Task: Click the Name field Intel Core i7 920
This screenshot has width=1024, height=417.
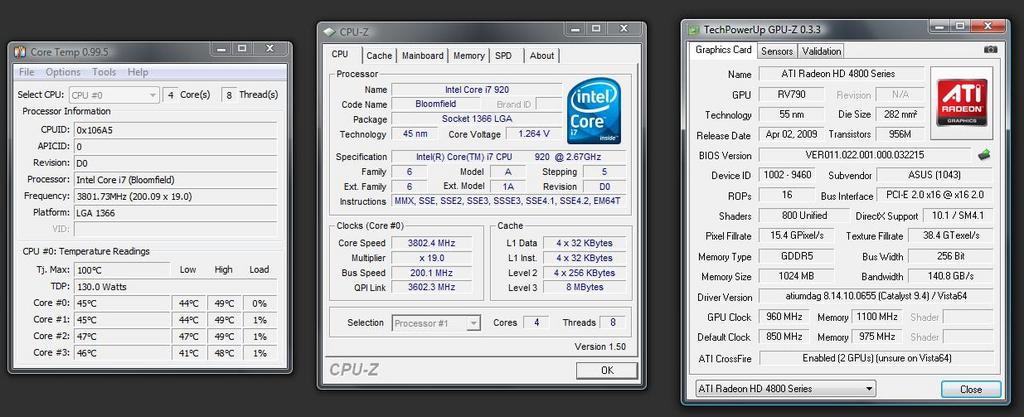Action: pos(477,89)
